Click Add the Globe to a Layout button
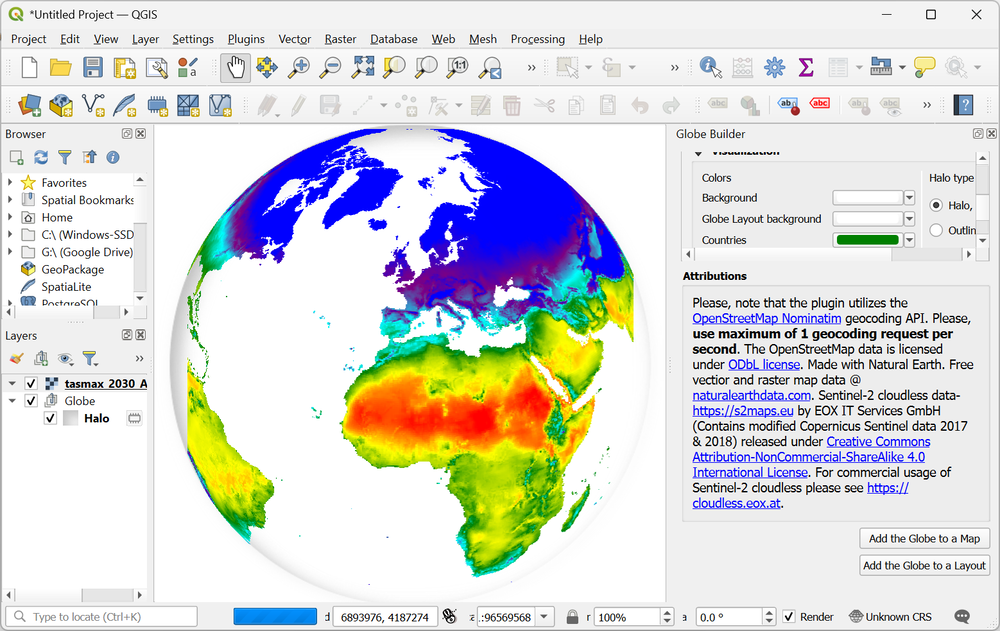Screen dimensions: 1000x631 coord(924,565)
